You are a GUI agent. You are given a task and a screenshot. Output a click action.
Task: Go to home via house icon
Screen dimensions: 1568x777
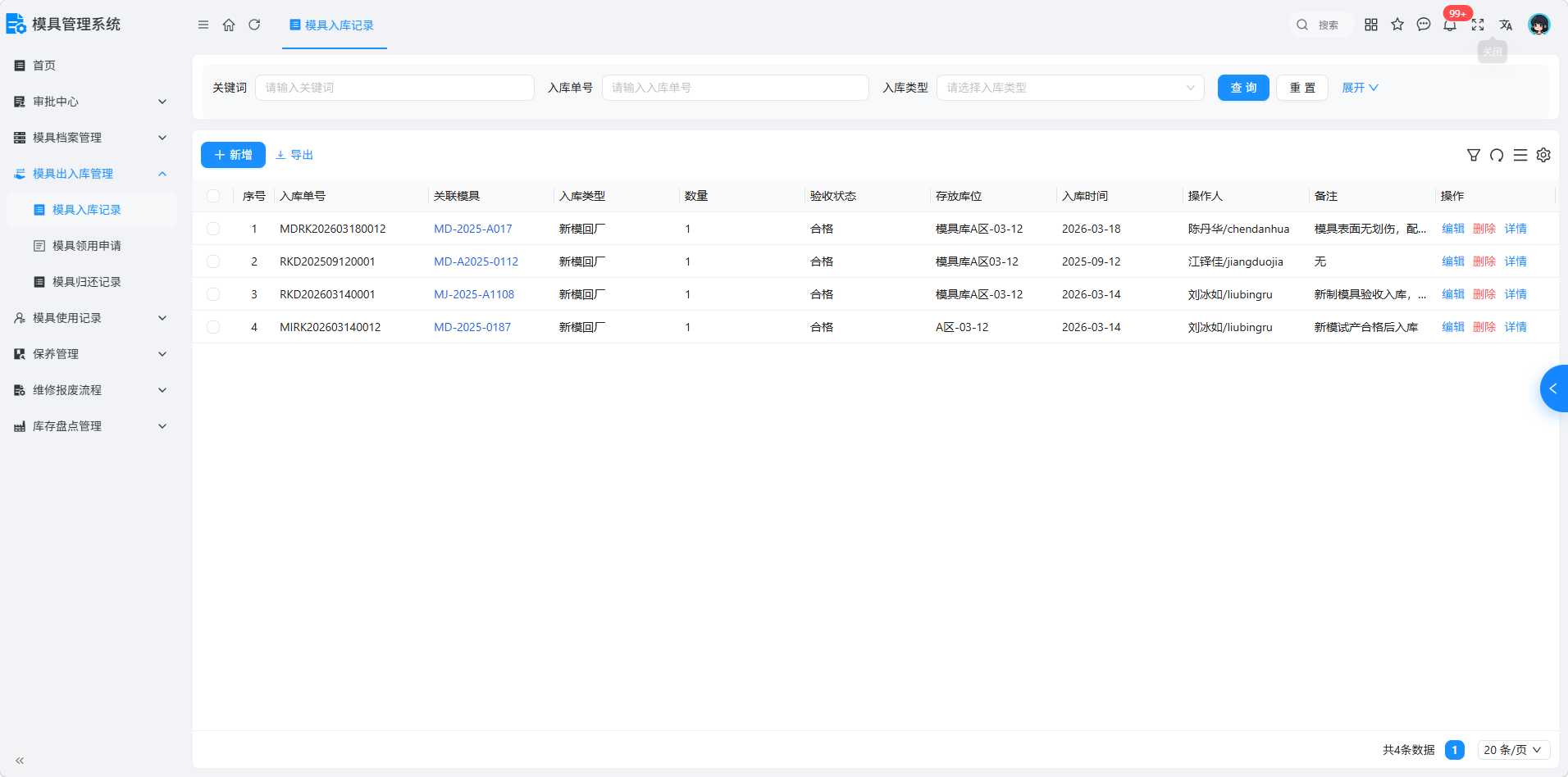(x=229, y=25)
